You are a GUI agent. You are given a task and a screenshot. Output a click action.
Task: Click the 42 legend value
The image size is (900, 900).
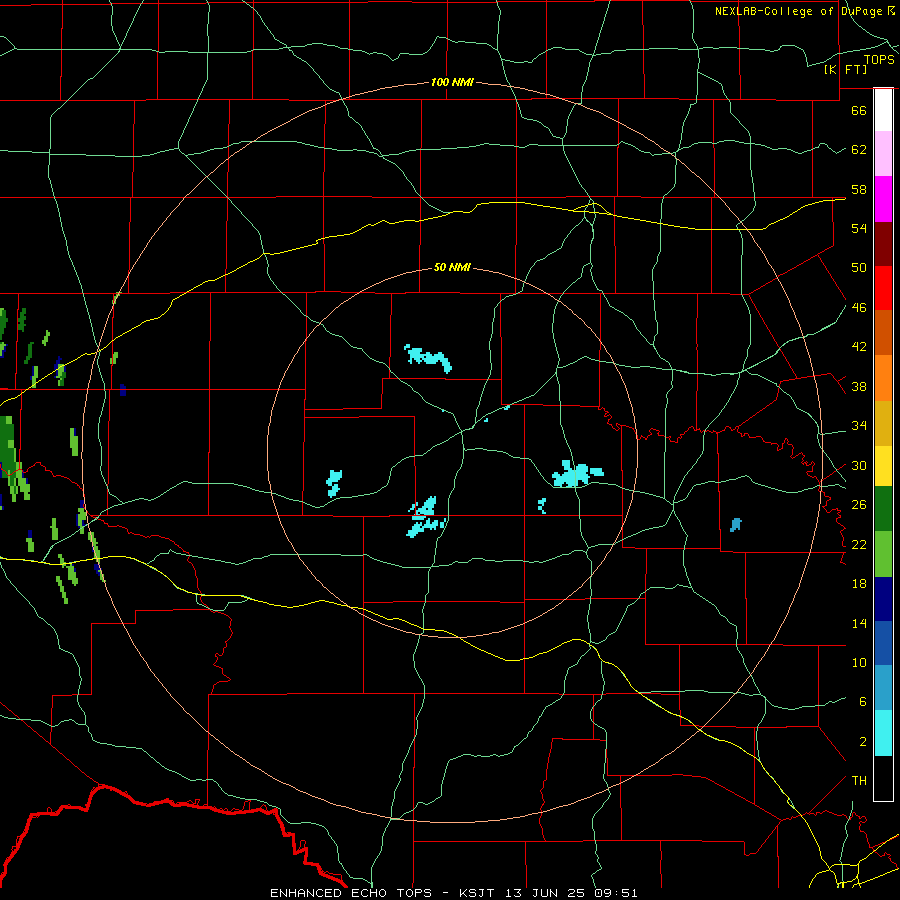pyautogui.click(x=859, y=347)
